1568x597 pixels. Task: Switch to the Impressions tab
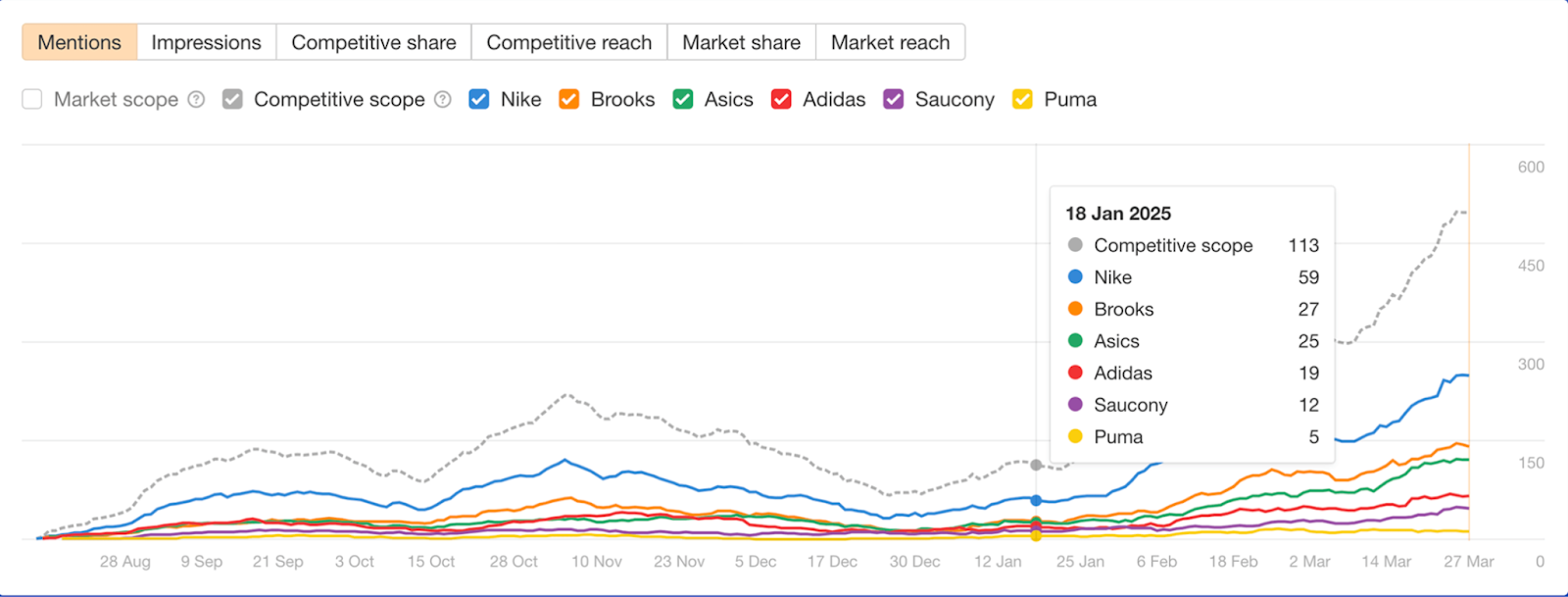click(x=206, y=42)
